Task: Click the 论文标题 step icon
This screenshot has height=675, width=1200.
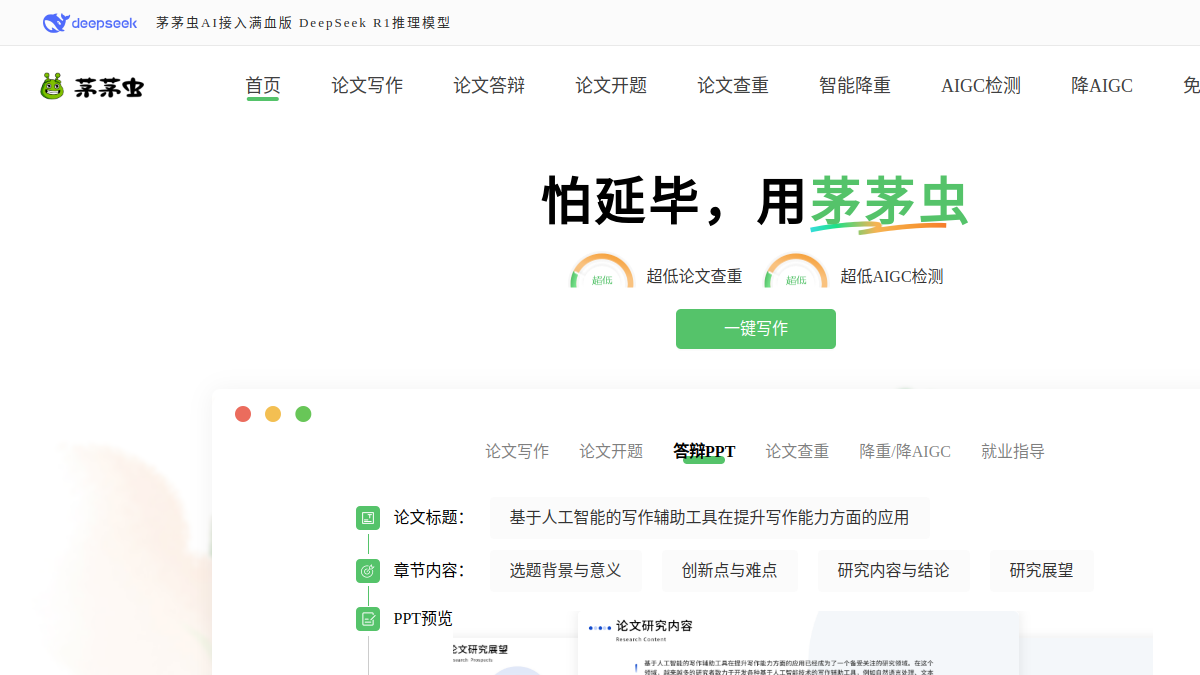Action: (x=368, y=518)
